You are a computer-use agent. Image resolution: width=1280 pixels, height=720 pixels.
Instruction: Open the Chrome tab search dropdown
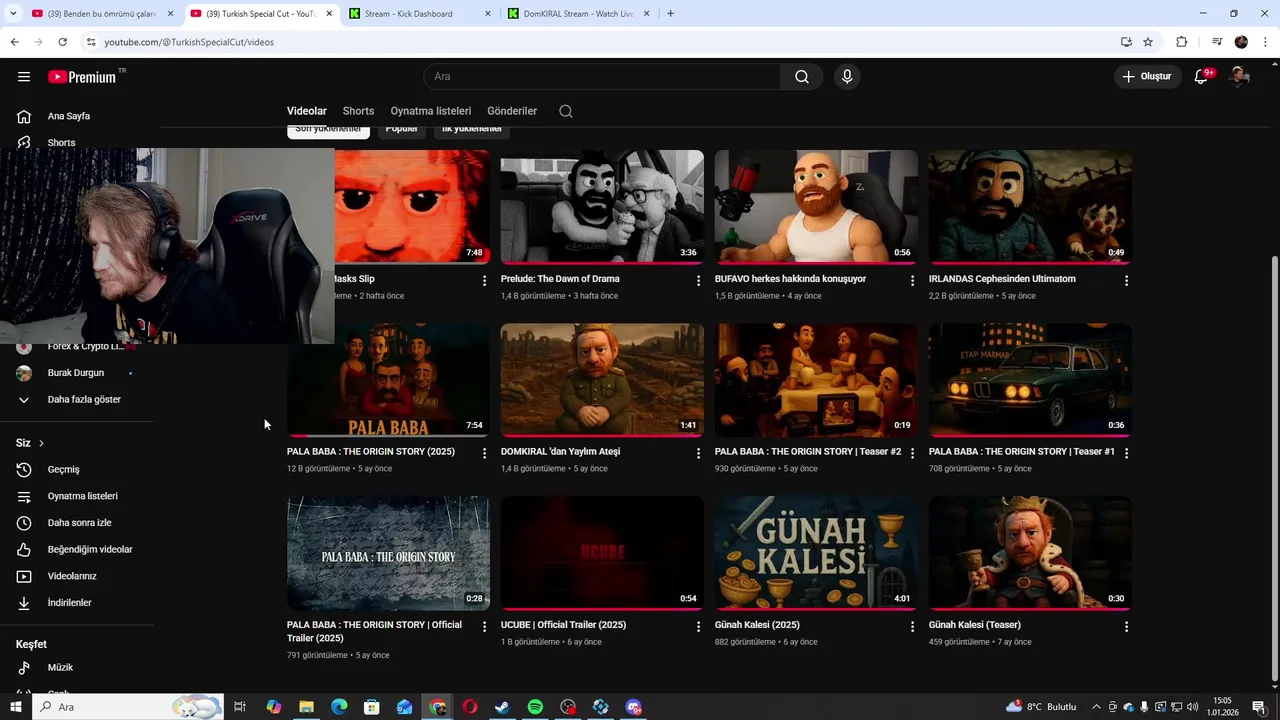pyautogui.click(x=11, y=14)
